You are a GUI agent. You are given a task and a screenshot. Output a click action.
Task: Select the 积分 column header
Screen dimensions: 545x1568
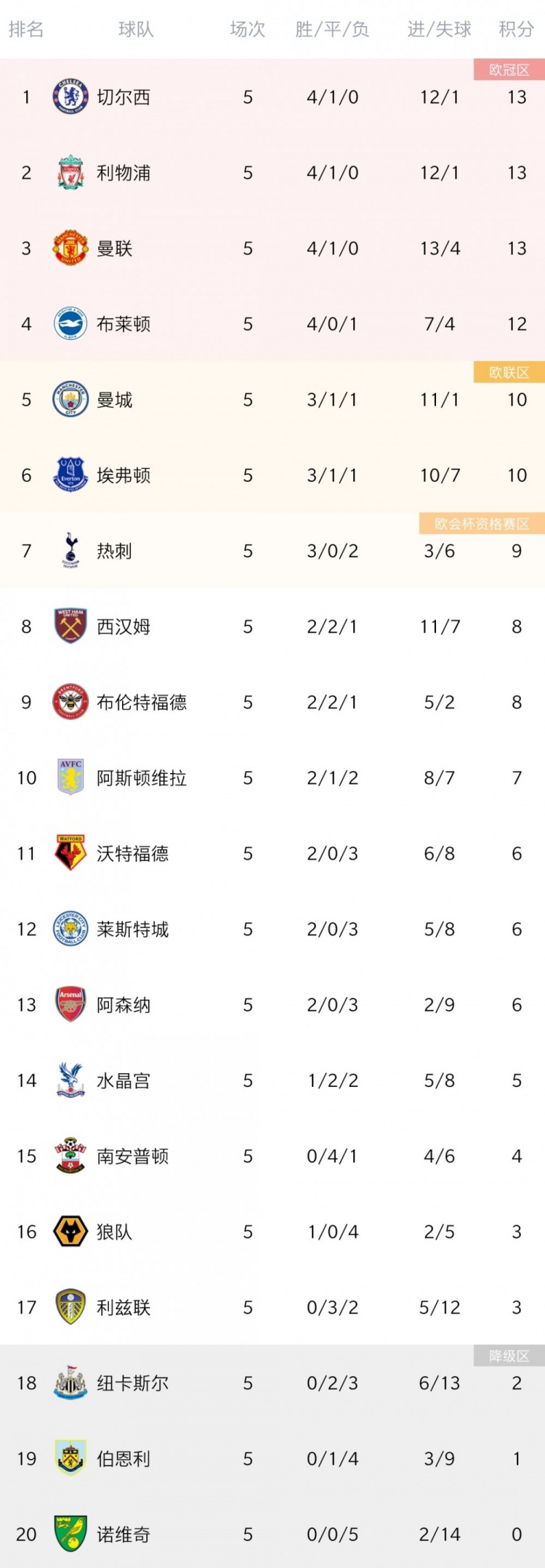point(517,29)
